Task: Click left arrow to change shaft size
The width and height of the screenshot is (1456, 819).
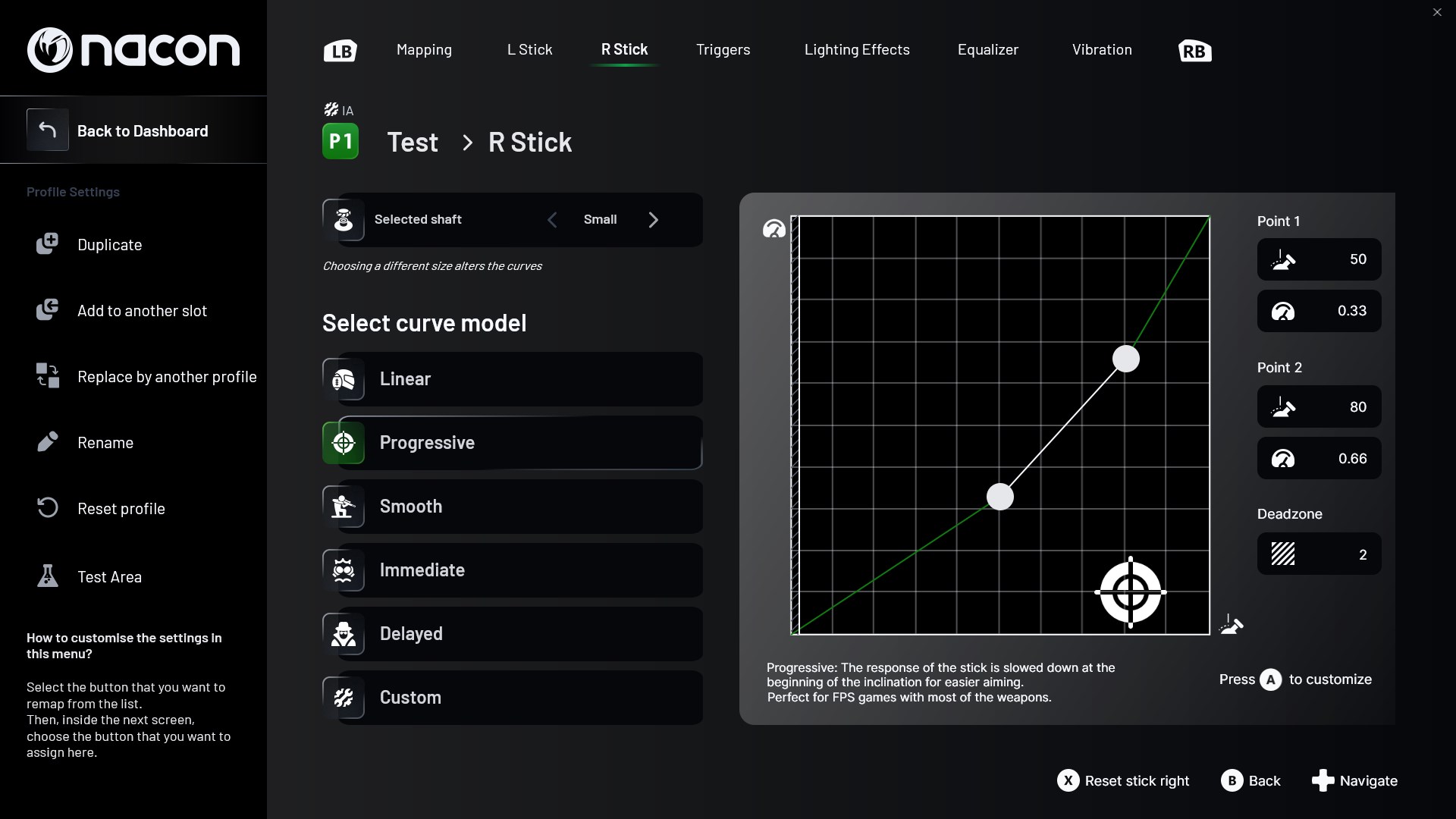Action: coord(553,220)
